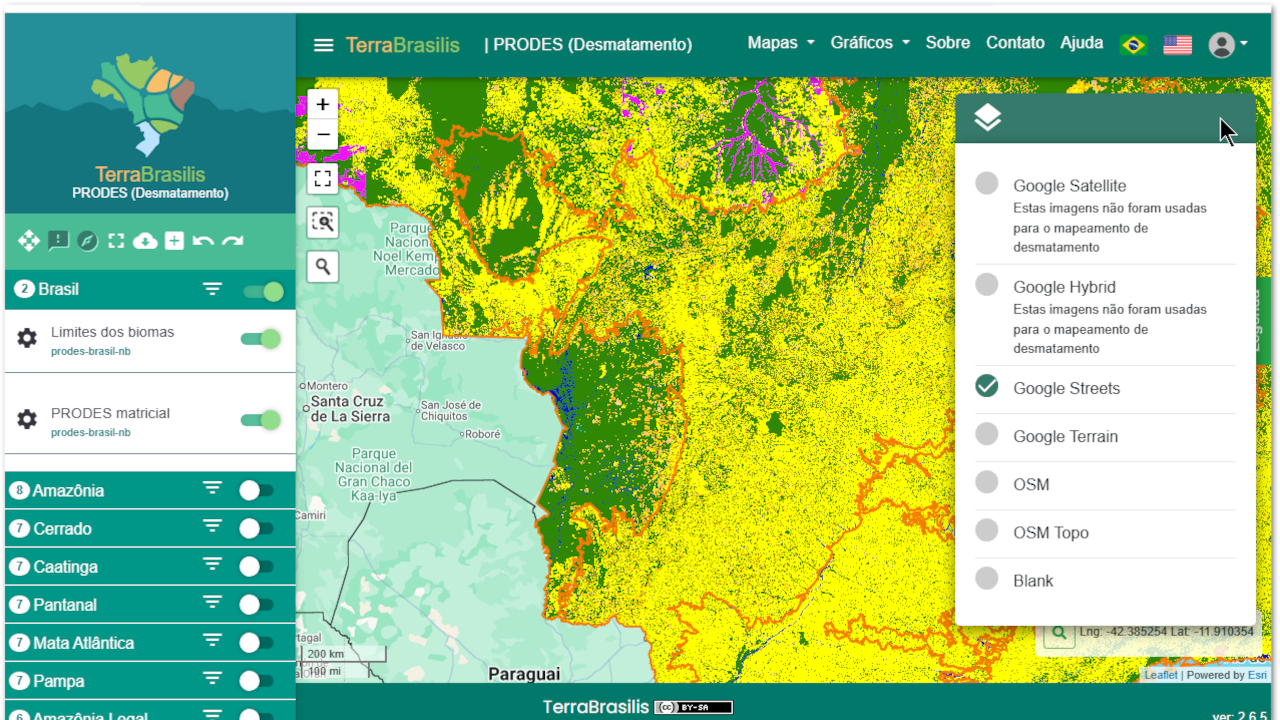The image size is (1280, 720).
Task: Toggle the Limites dos biomas layer switch
Action: point(260,339)
